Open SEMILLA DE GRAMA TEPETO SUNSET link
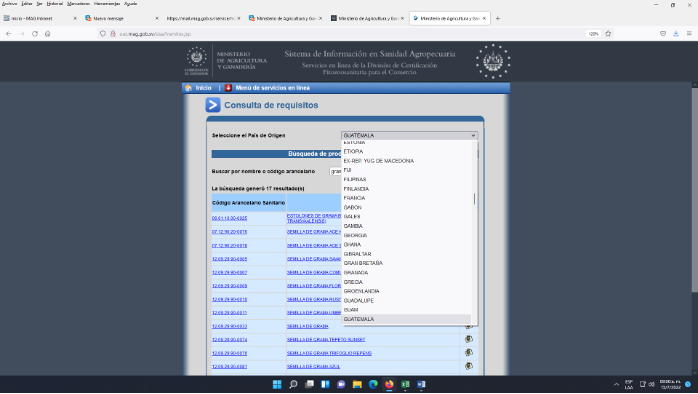 [x=326, y=340]
